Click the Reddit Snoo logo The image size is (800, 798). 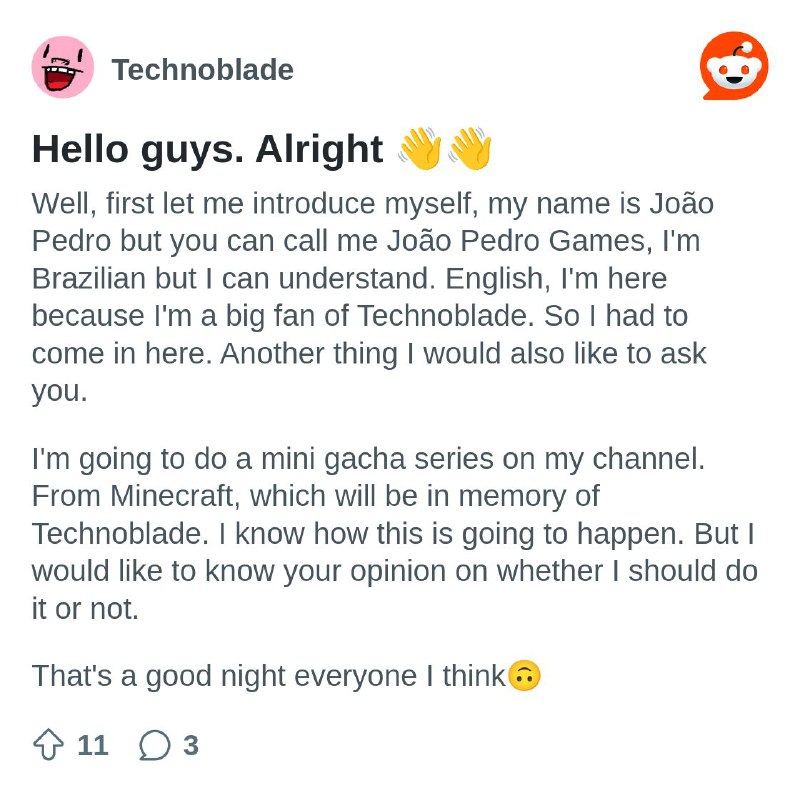734,66
